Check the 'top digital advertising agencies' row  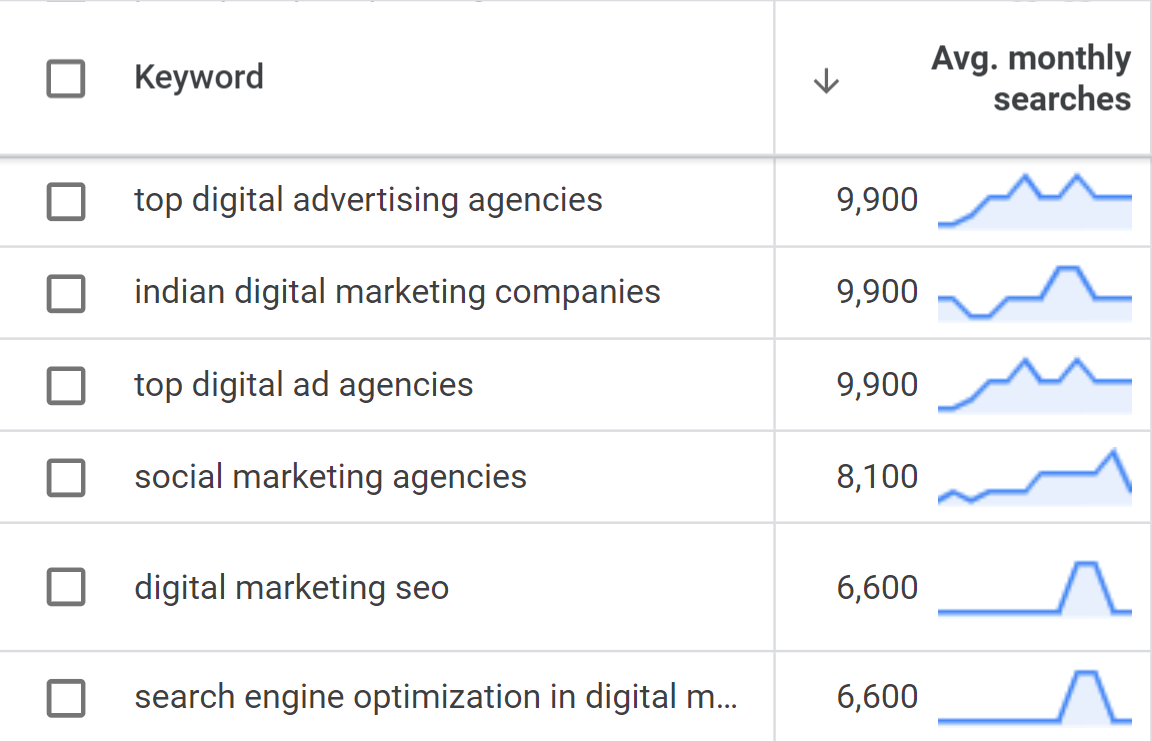point(66,202)
